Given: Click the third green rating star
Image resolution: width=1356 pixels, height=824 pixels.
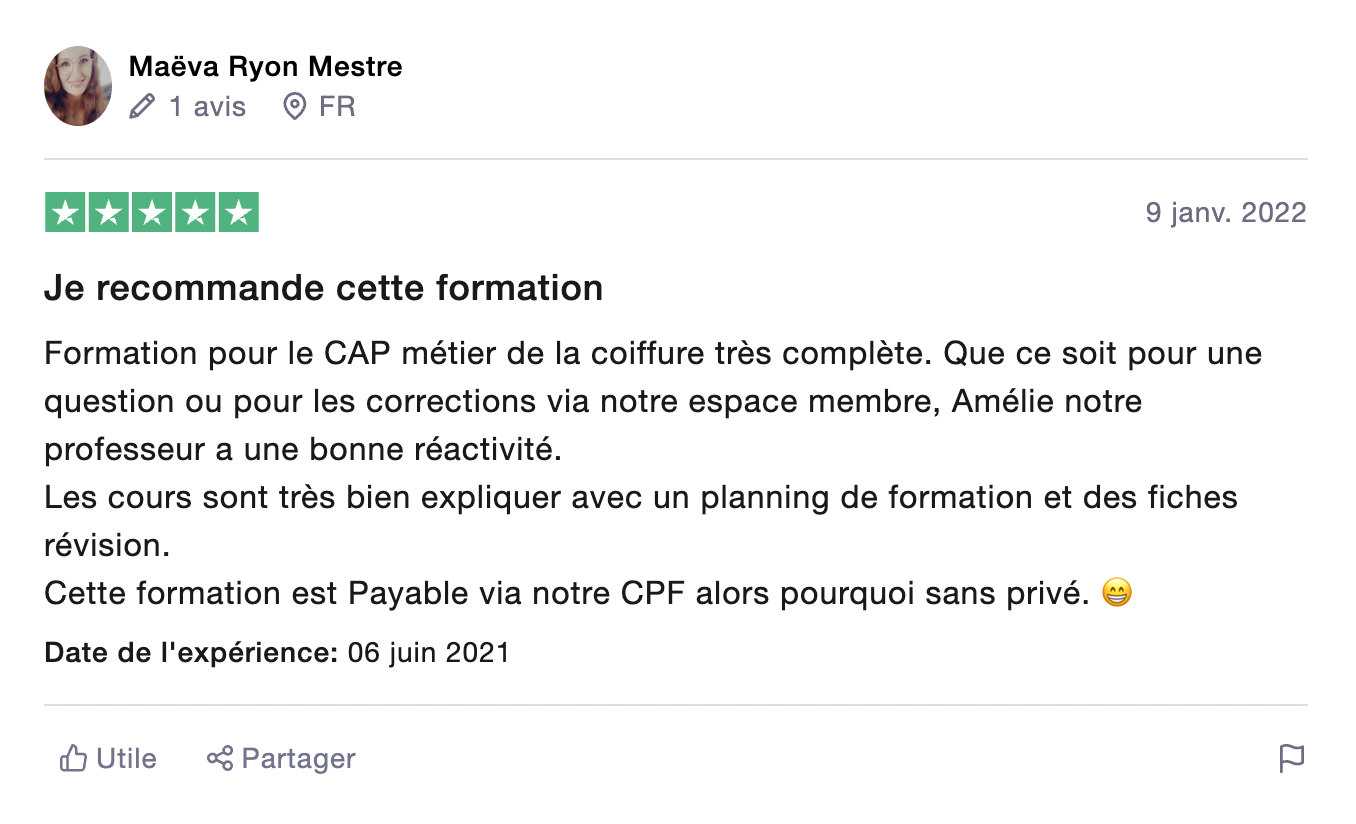Looking at the screenshot, I should tap(152, 212).
